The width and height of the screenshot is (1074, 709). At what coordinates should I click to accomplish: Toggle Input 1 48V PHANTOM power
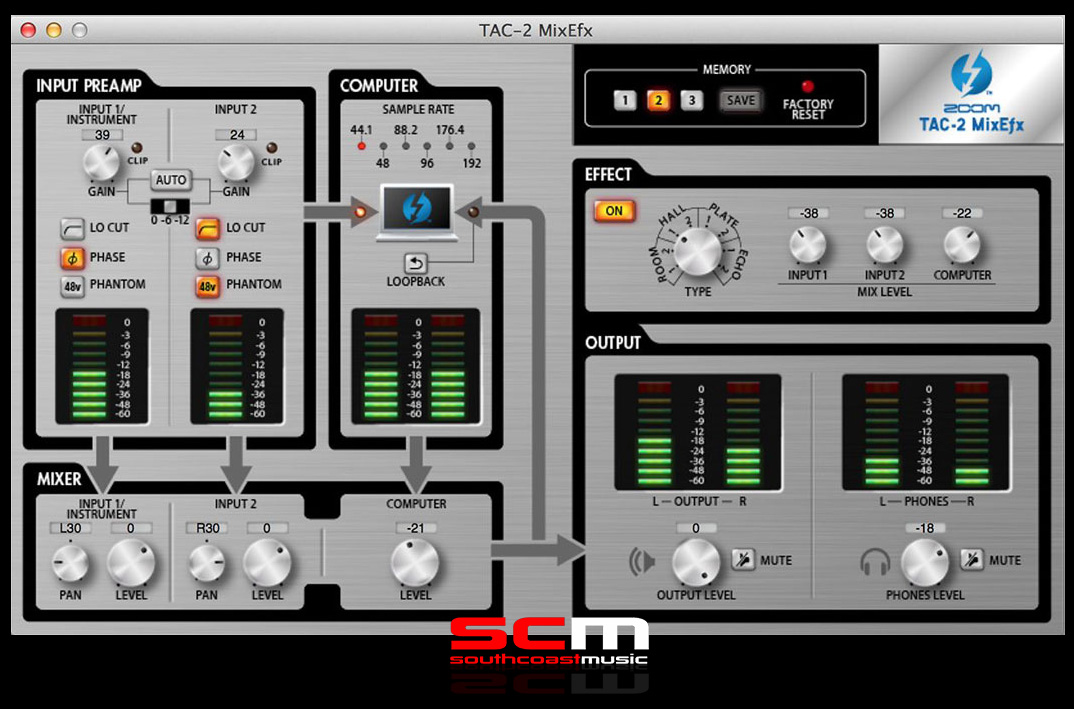72,286
